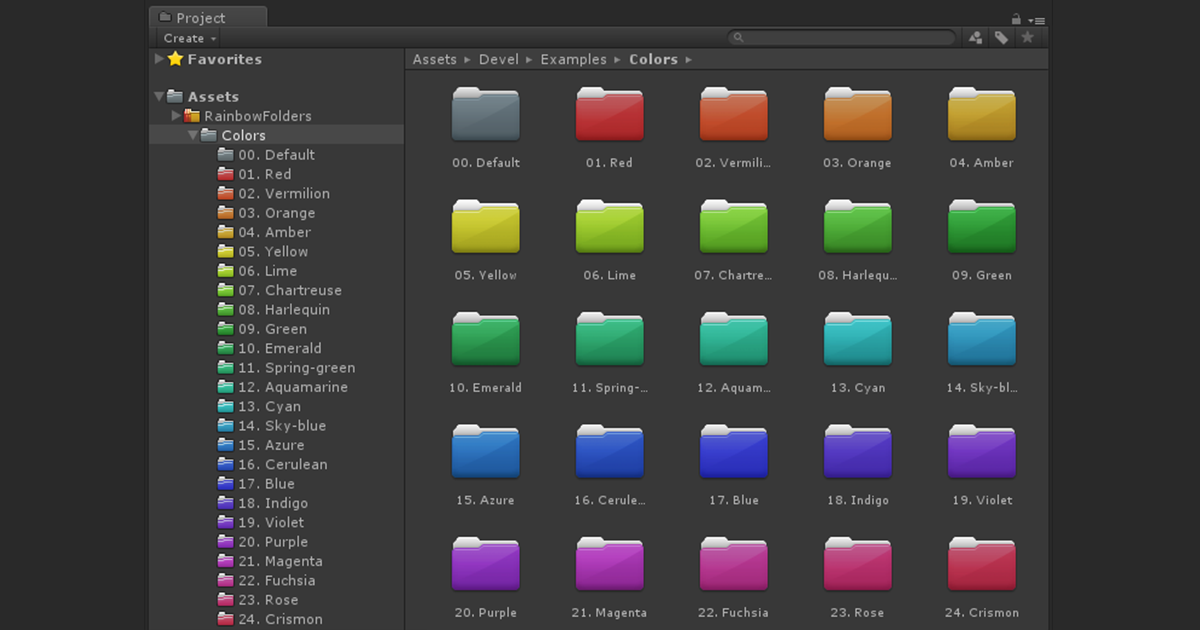Click the search by type filter icon
Image resolution: width=1200 pixels, height=630 pixels.
click(975, 37)
